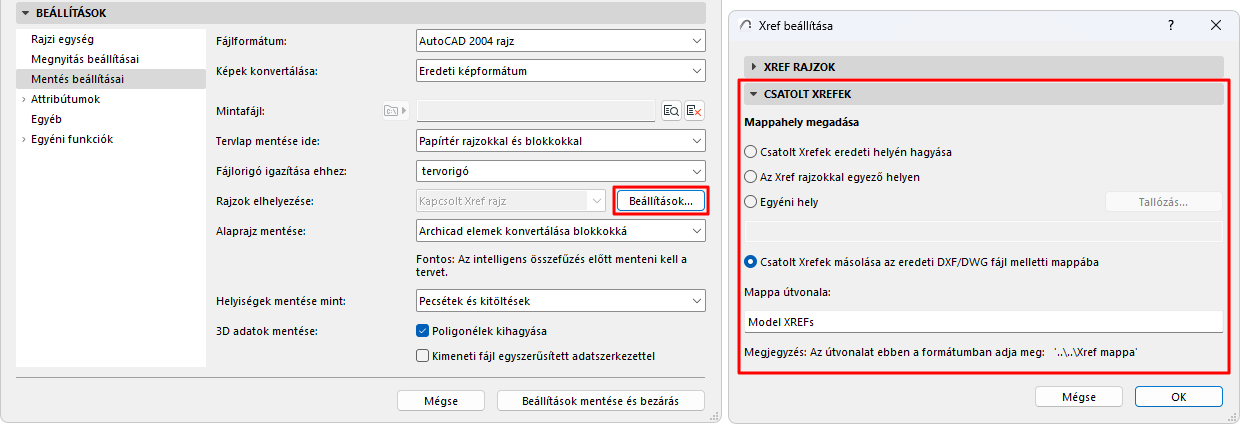Enable Kimeneti fájl egyszerűsített adatszerkezettel checkbox
This screenshot has height=424, width=1240.
pos(422,356)
